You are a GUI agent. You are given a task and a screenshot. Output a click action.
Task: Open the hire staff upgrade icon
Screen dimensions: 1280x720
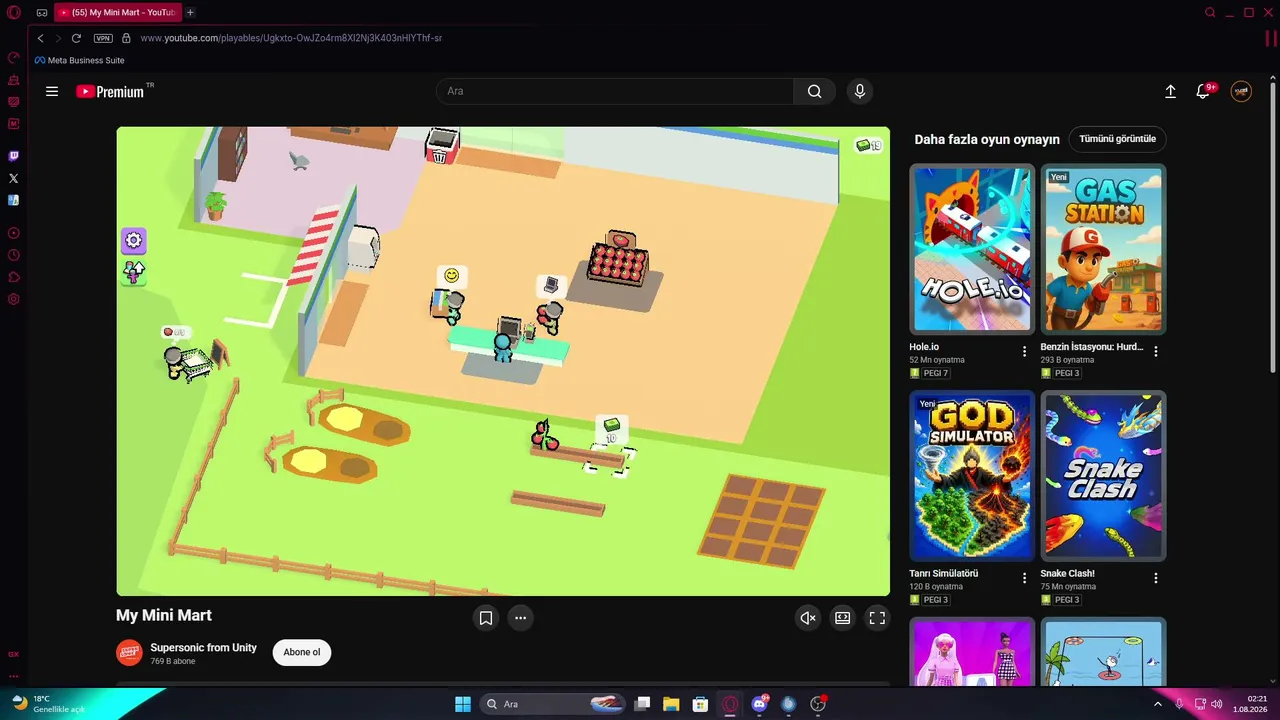click(134, 272)
